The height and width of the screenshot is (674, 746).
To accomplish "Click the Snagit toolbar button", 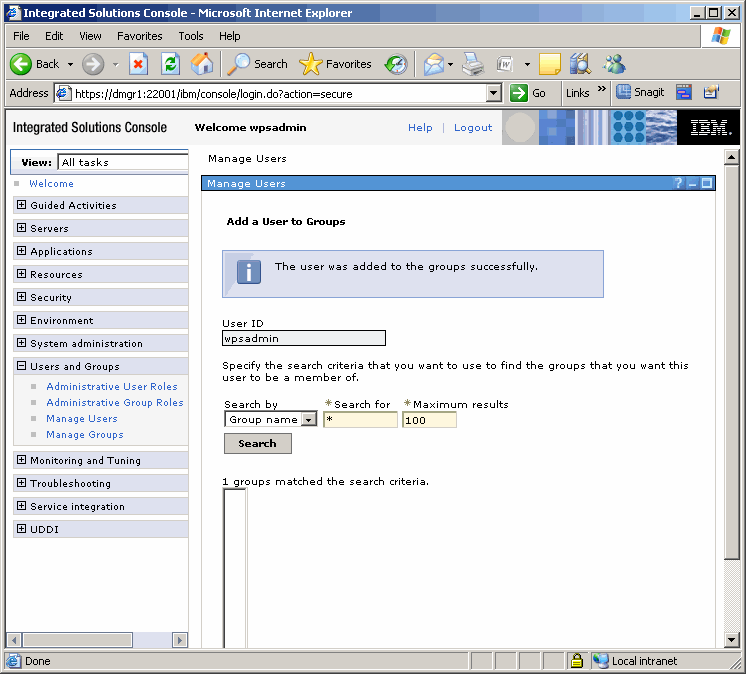I will click(640, 93).
